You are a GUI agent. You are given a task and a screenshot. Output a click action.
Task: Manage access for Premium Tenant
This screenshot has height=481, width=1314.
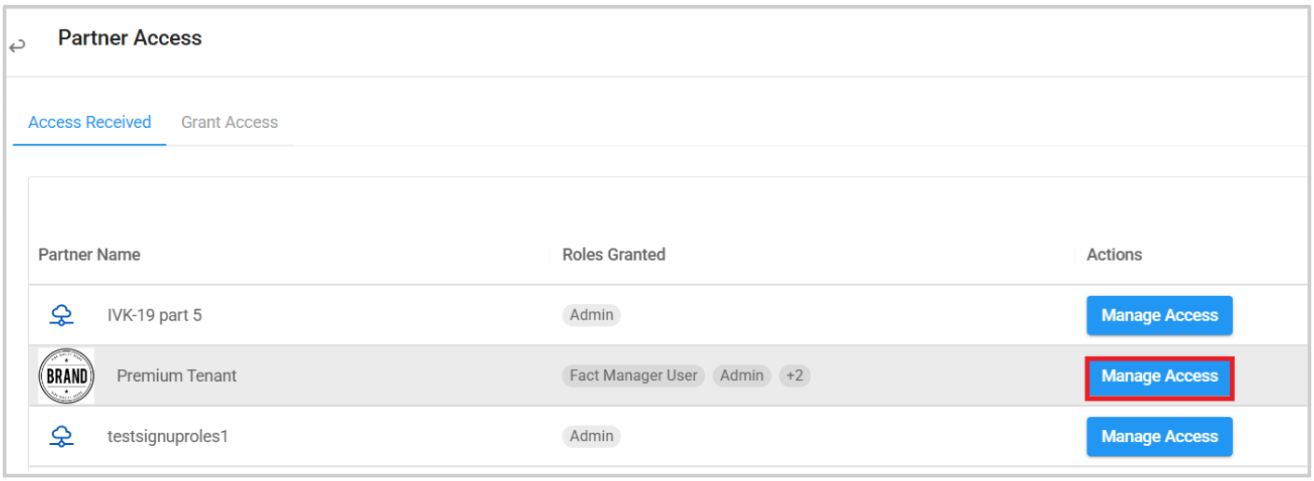(x=1160, y=376)
